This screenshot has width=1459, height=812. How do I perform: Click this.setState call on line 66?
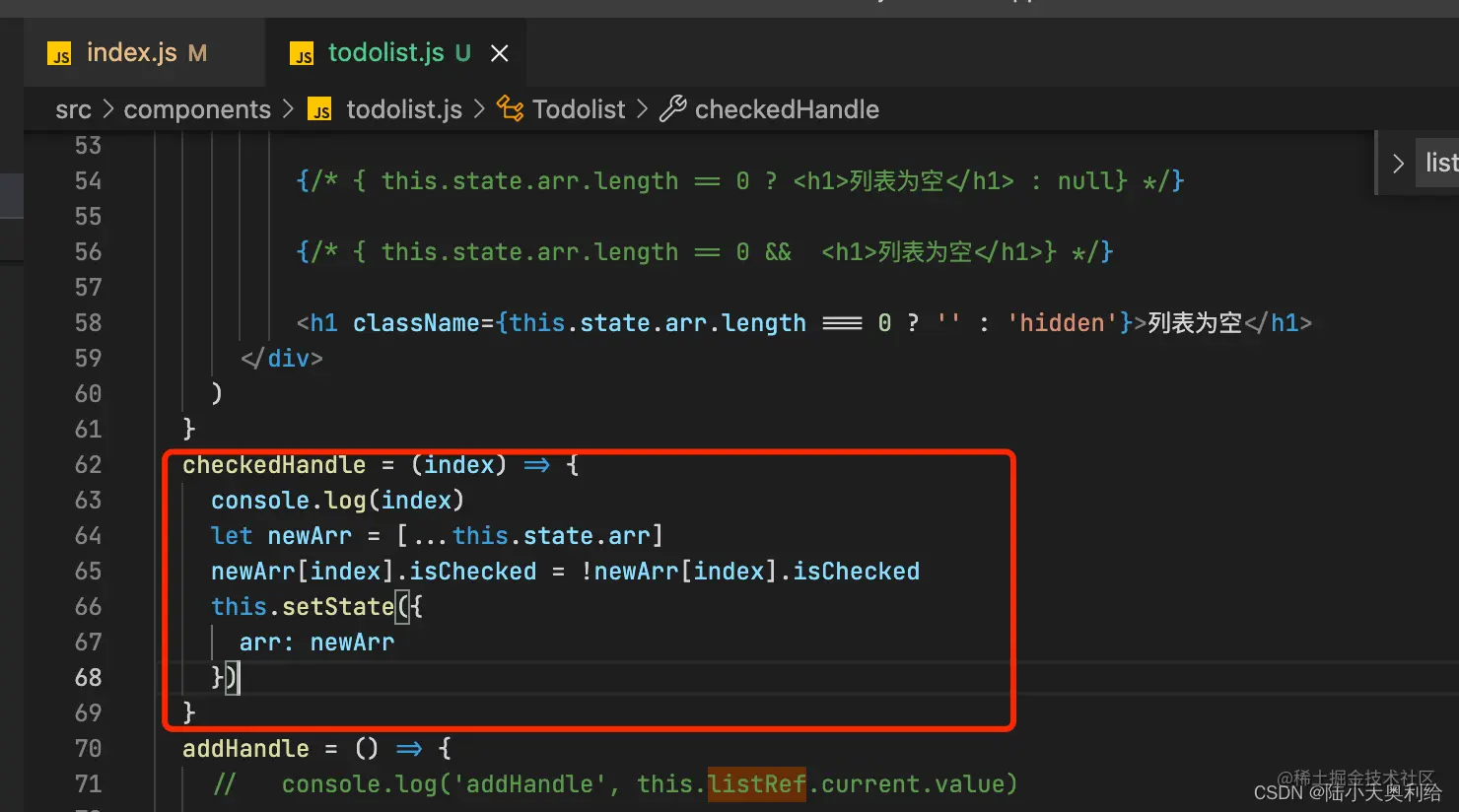(303, 606)
